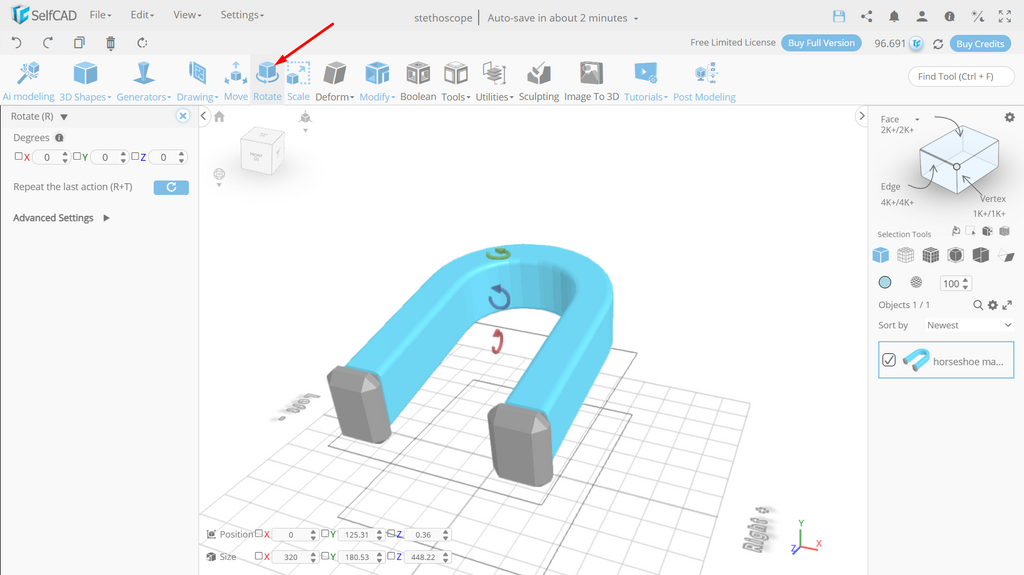This screenshot has width=1024, height=575.
Task: Expand the Rotate (R) panel dropdown arrow
Action: [64, 117]
